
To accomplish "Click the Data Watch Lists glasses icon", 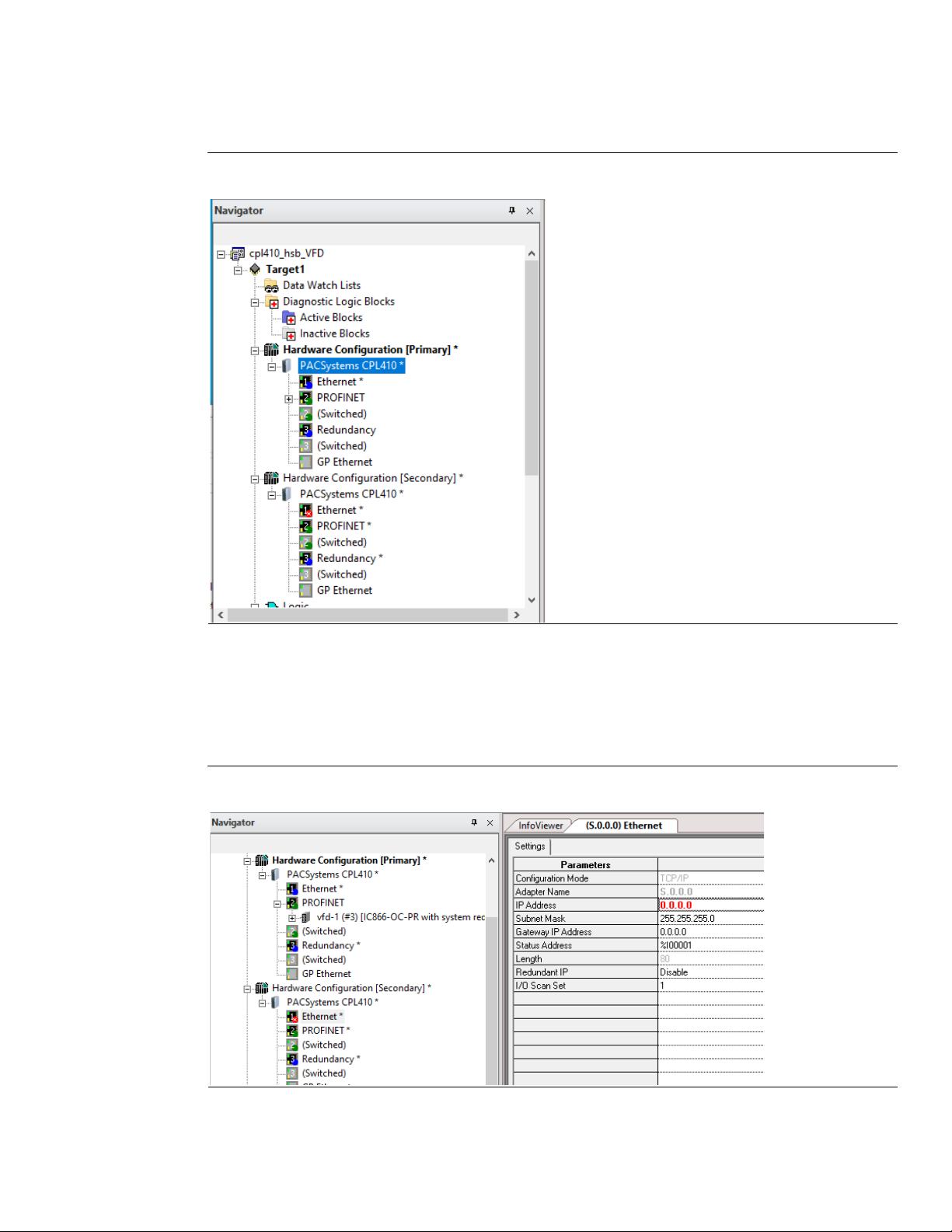I will [x=271, y=286].
